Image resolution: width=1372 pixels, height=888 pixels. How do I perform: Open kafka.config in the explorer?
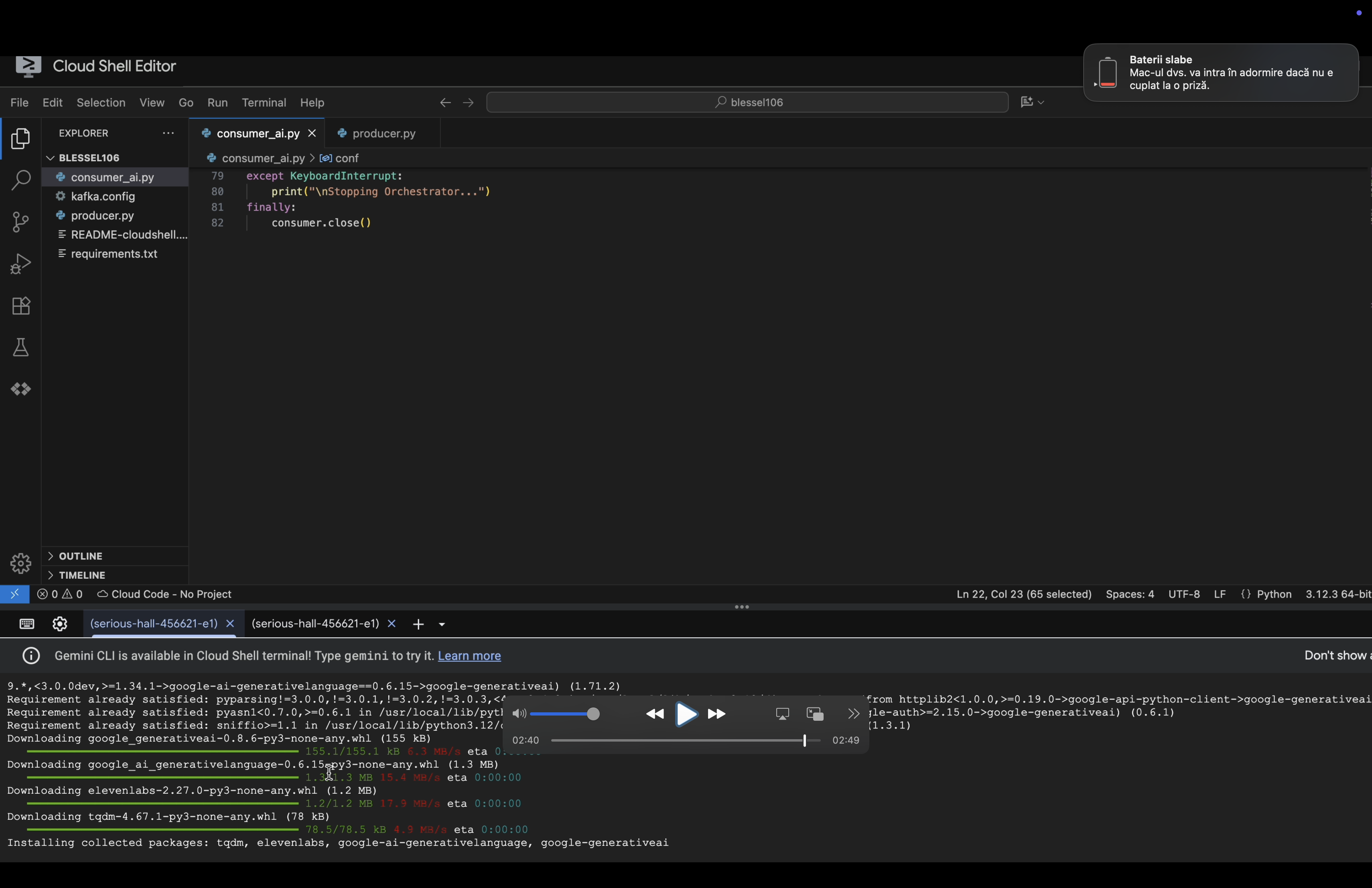pyautogui.click(x=103, y=197)
